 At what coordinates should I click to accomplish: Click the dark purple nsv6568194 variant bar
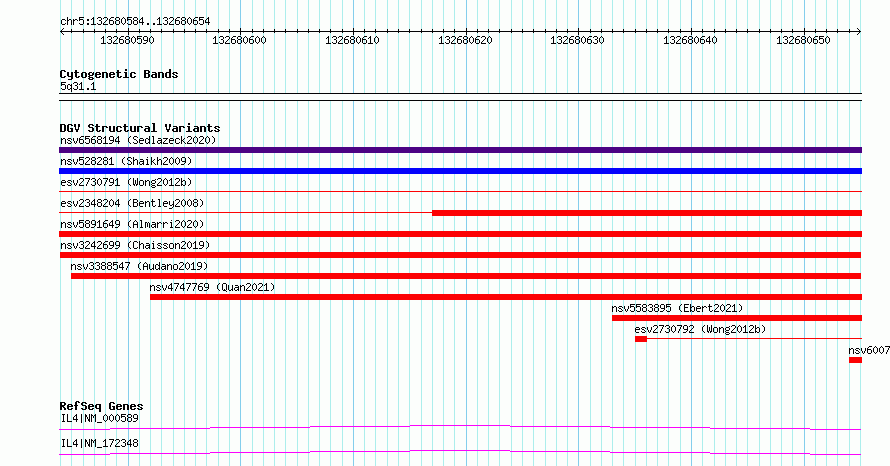coord(460,150)
